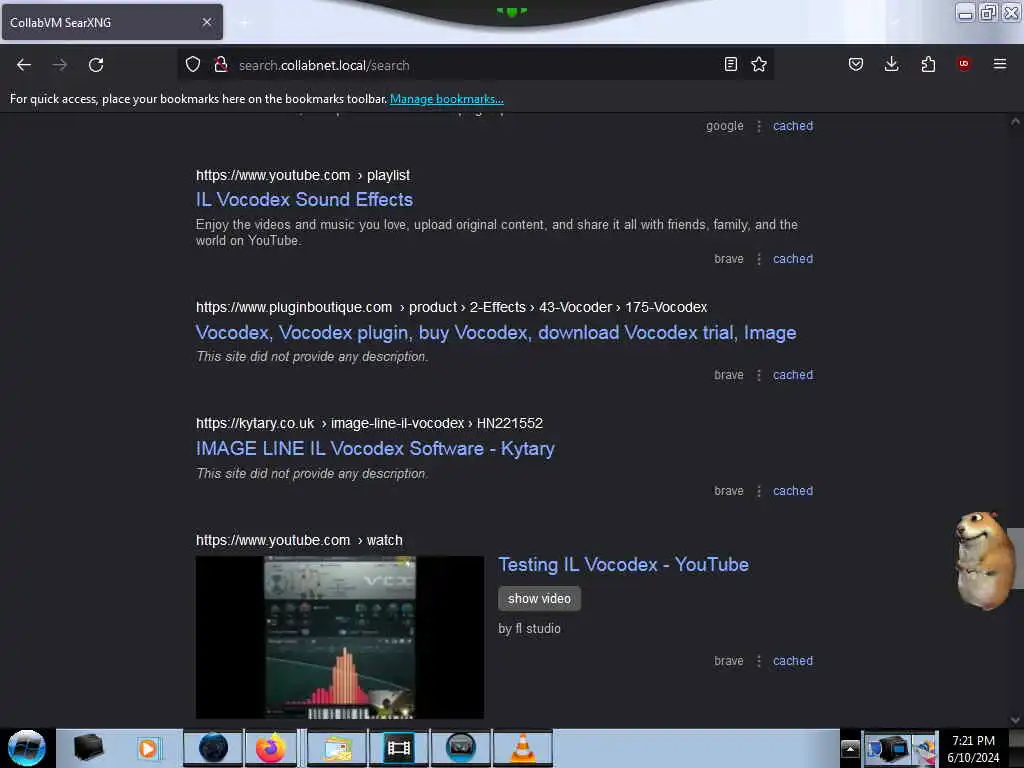Click the youtube.com watch URL text
Screen dimensions: 1024x768
pos(299,540)
